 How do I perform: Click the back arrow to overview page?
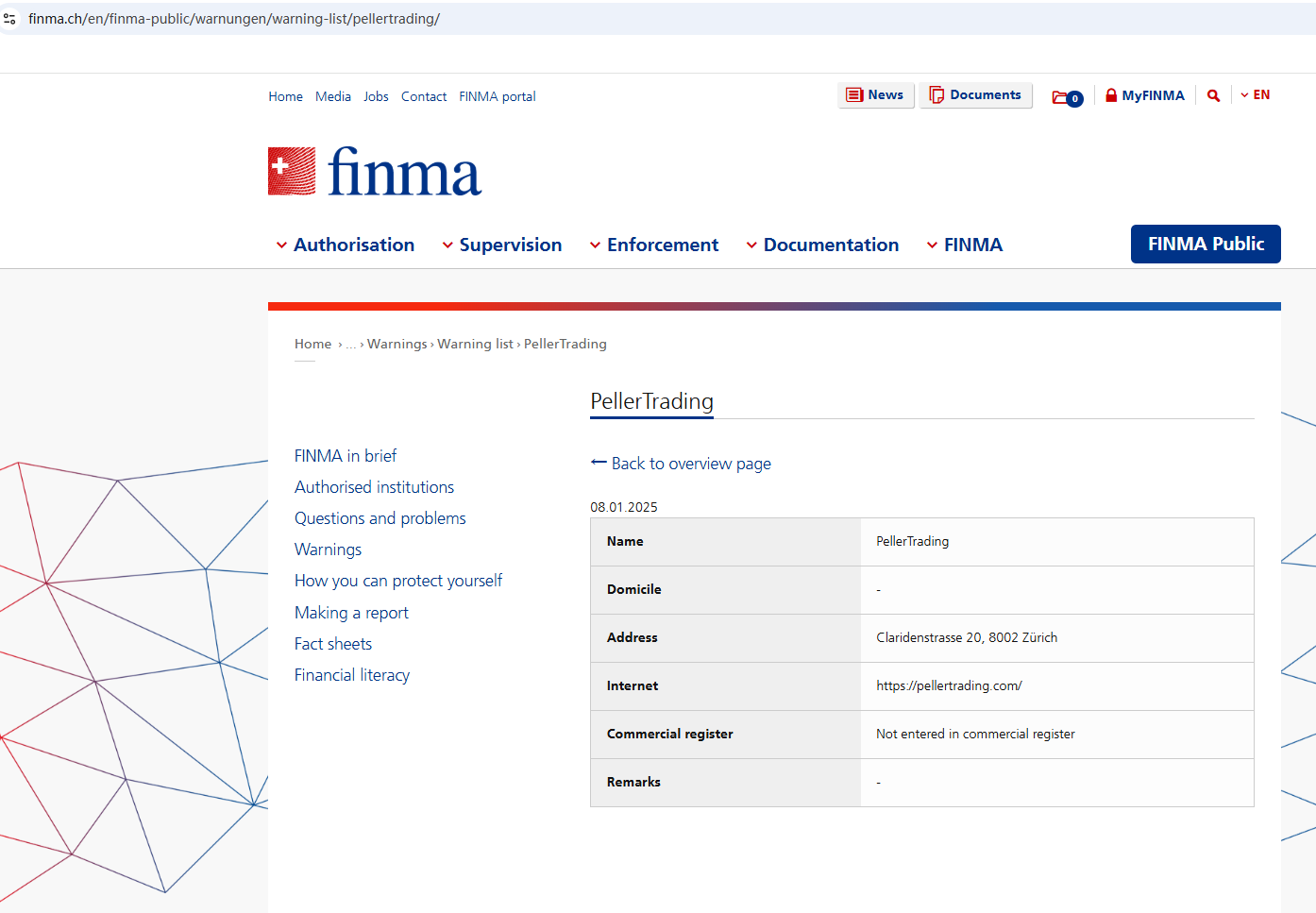pos(599,463)
